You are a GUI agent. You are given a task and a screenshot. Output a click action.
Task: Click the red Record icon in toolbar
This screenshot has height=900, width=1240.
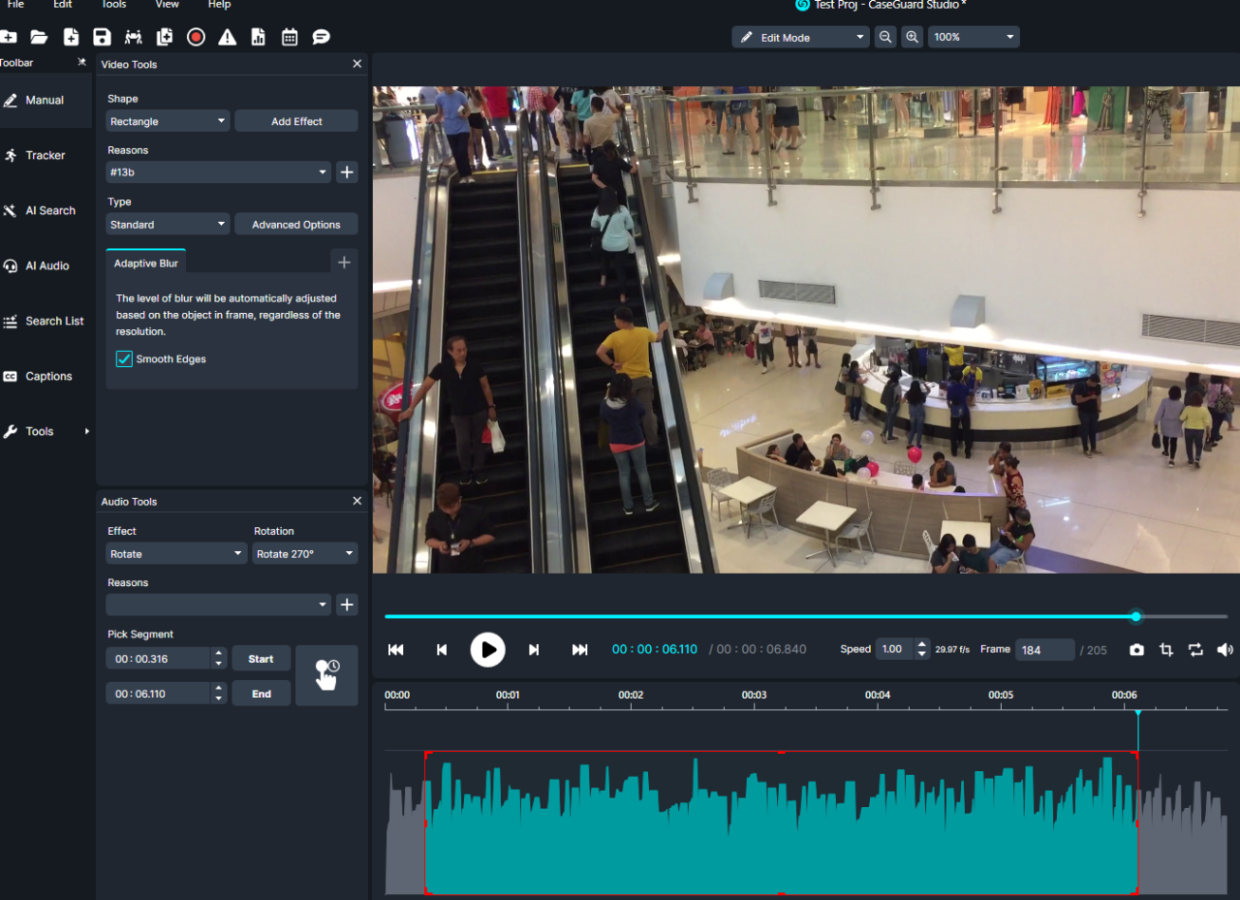(196, 37)
